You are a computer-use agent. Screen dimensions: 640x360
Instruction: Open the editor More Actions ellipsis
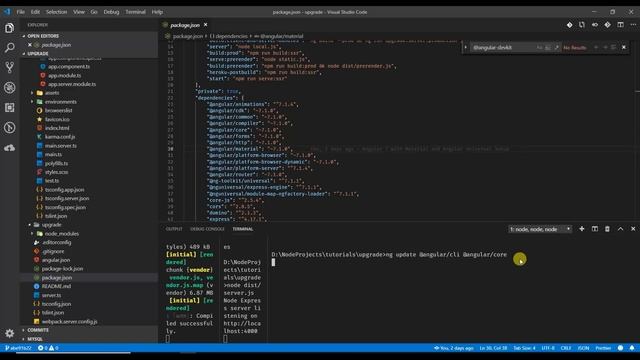tap(633, 25)
